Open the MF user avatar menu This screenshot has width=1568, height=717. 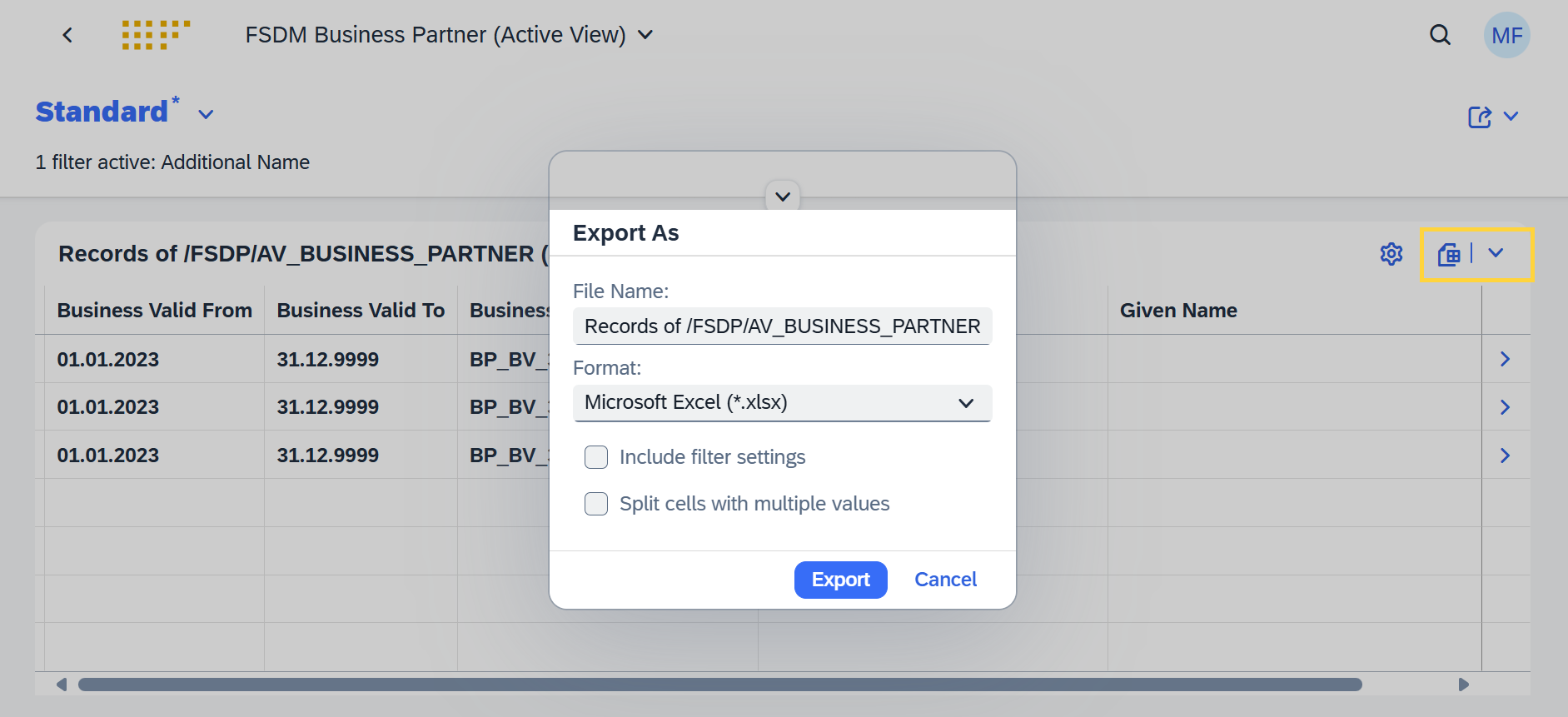[x=1506, y=35]
